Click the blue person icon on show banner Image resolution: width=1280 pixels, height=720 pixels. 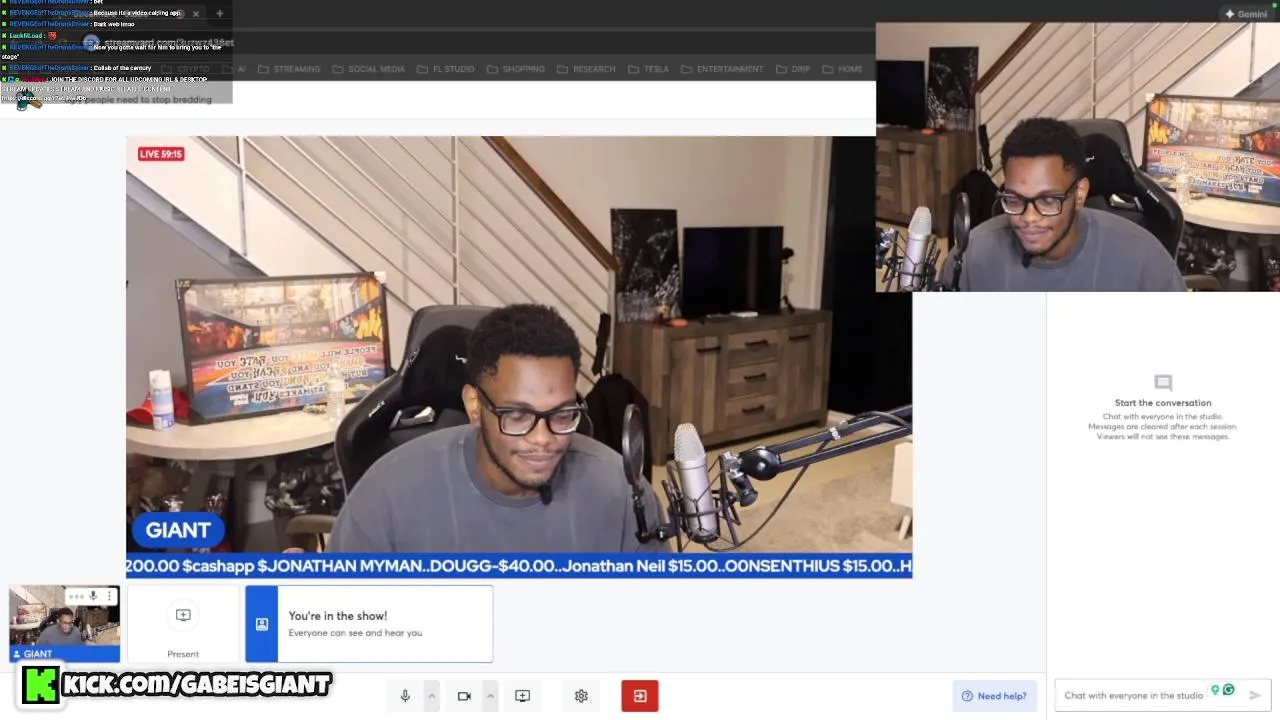tap(262, 624)
